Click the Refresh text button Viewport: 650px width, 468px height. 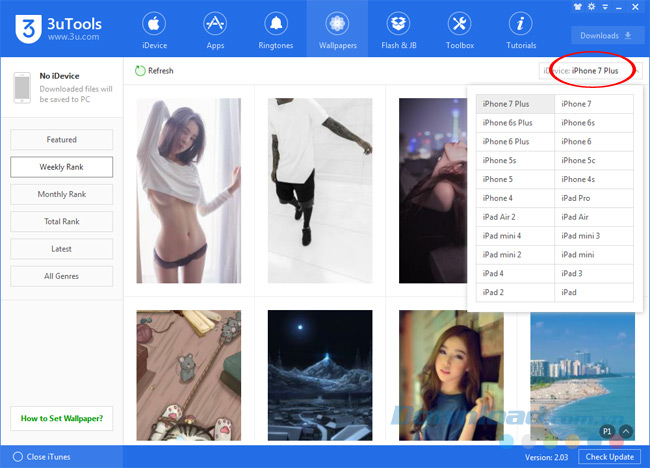[x=161, y=71]
